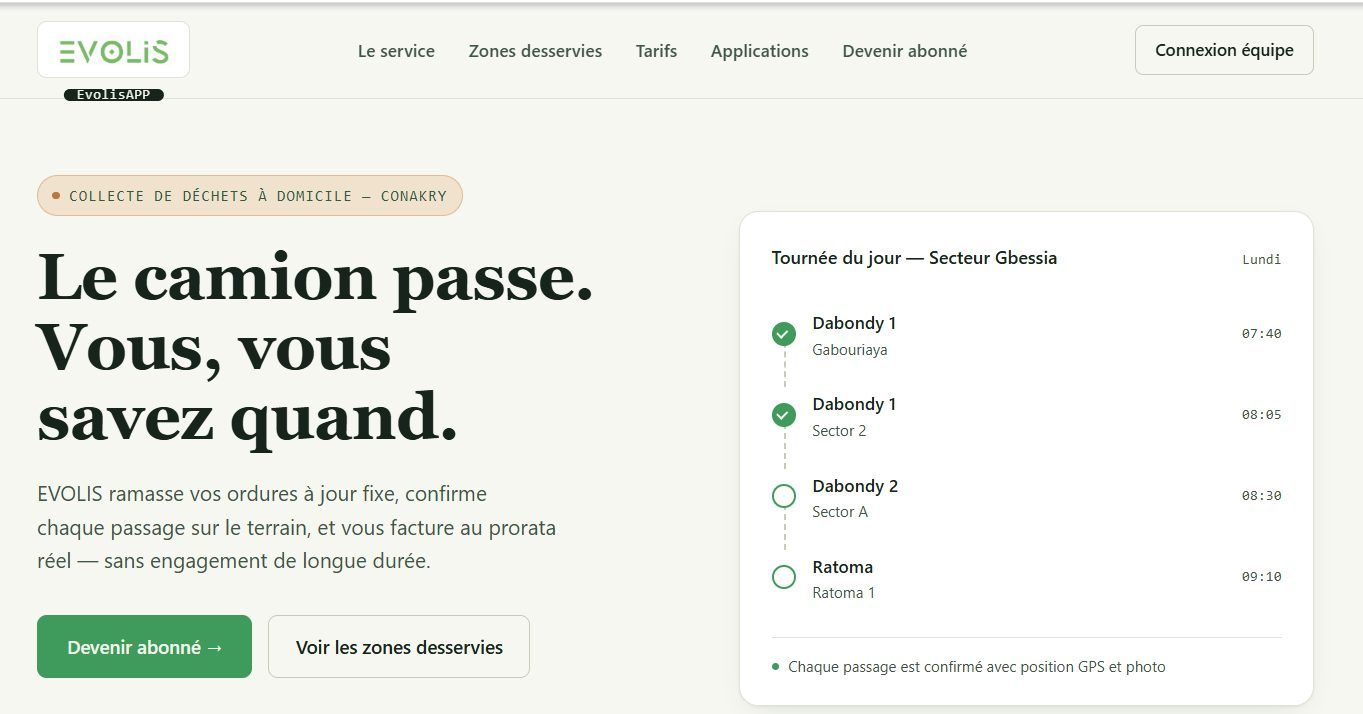This screenshot has height=714, width=1363.
Task: Click the EVOLIS logo
Action: pyautogui.click(x=113, y=50)
